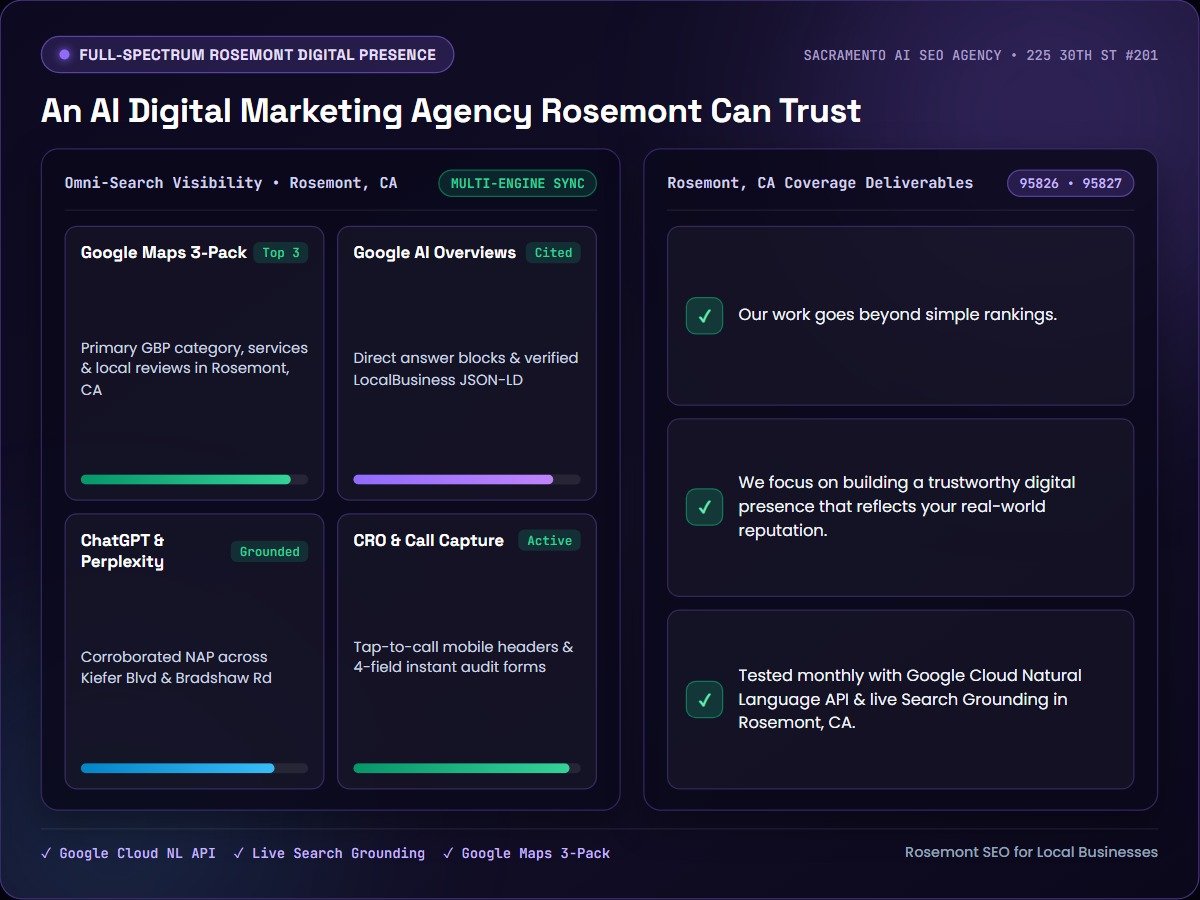Click the main headline 'An AI Digital Marketing Agency'
The height and width of the screenshot is (900, 1200).
[x=450, y=111]
